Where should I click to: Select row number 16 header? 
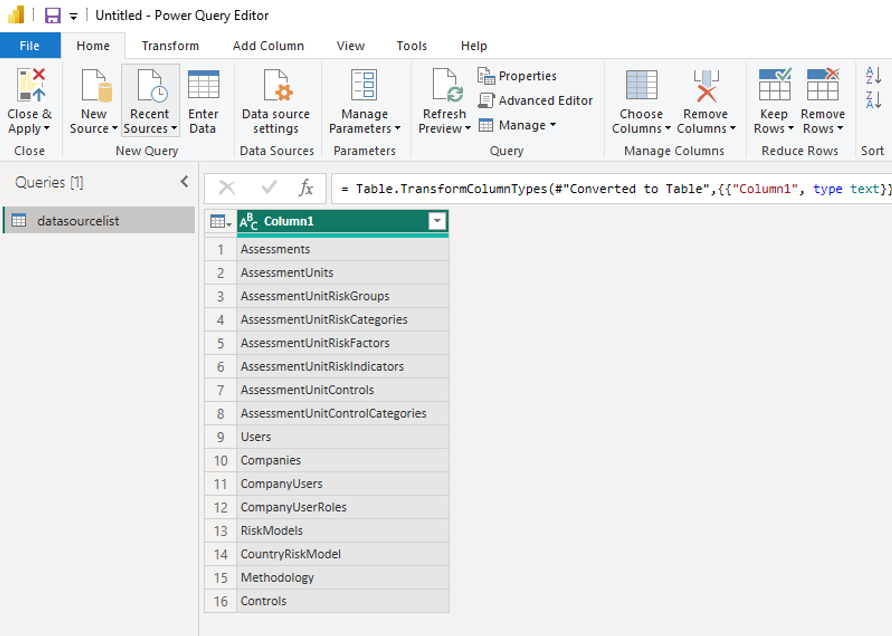[221, 601]
